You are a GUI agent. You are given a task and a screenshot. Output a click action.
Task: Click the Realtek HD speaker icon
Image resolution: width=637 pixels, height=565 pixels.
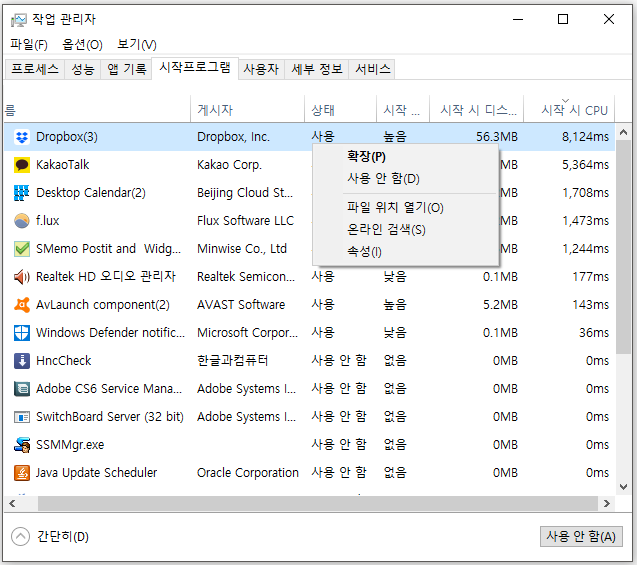click(x=22, y=277)
